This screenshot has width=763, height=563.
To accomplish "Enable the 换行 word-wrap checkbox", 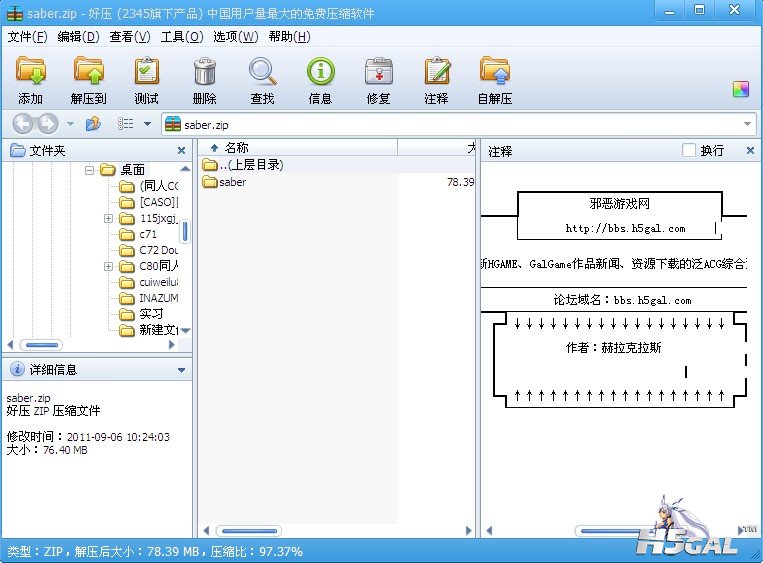I will (x=689, y=150).
